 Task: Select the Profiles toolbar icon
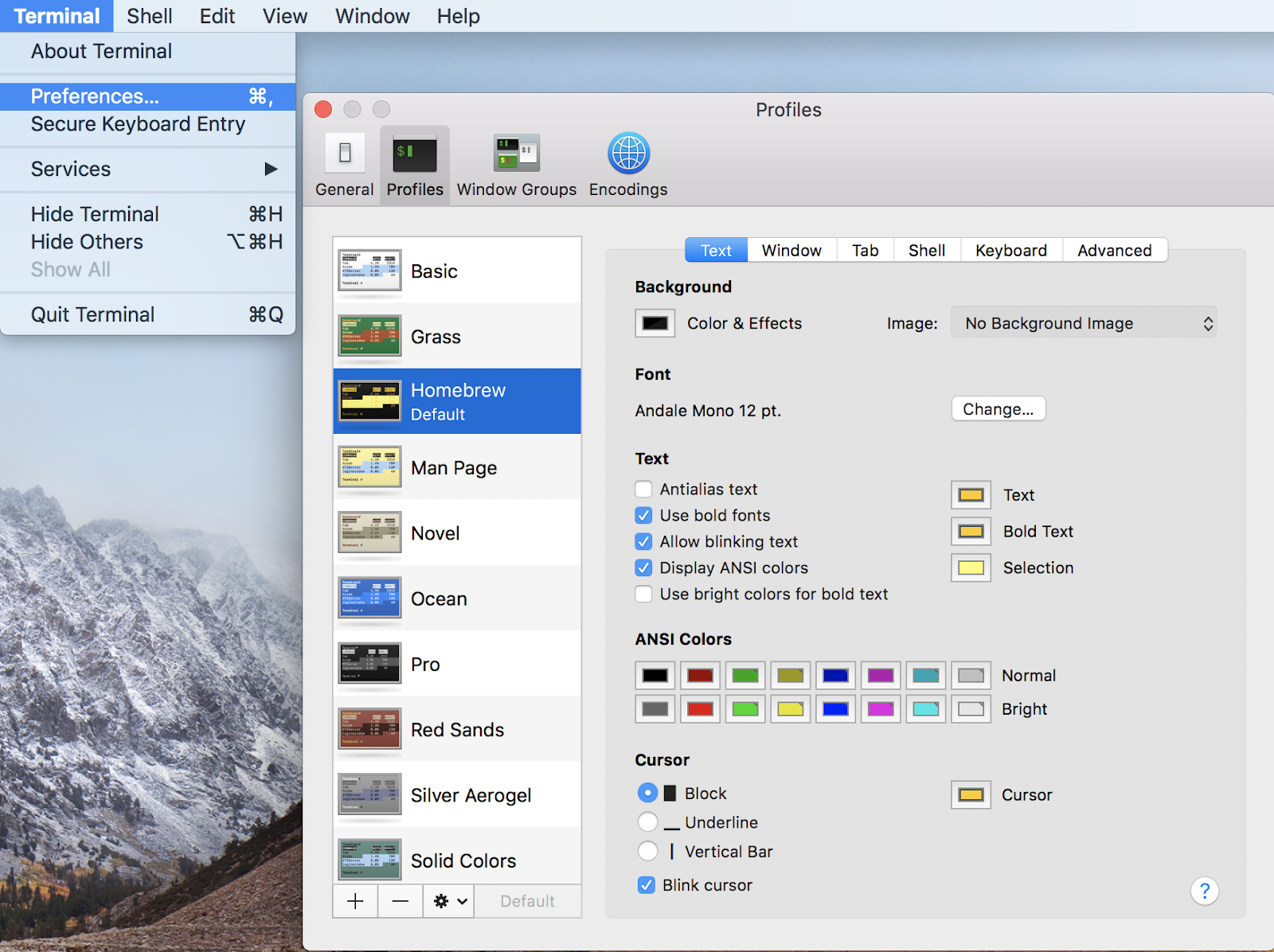tap(415, 166)
